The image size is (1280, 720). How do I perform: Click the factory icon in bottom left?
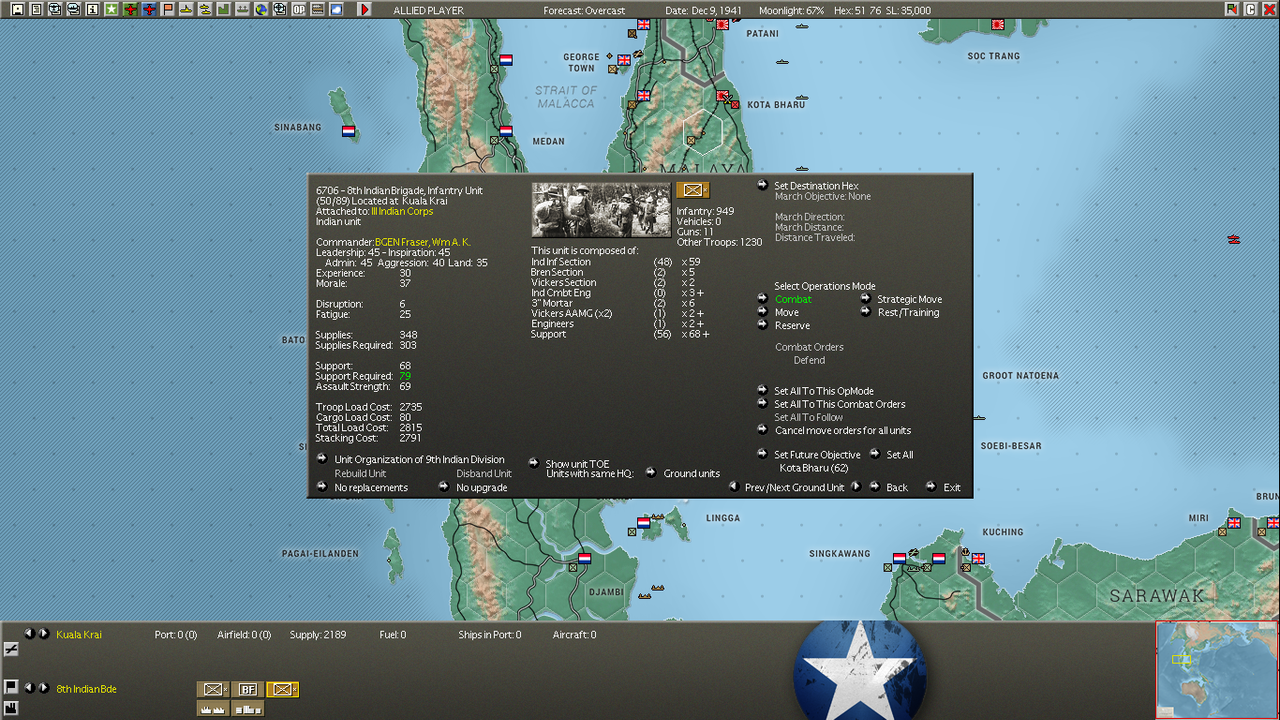click(x=10, y=708)
